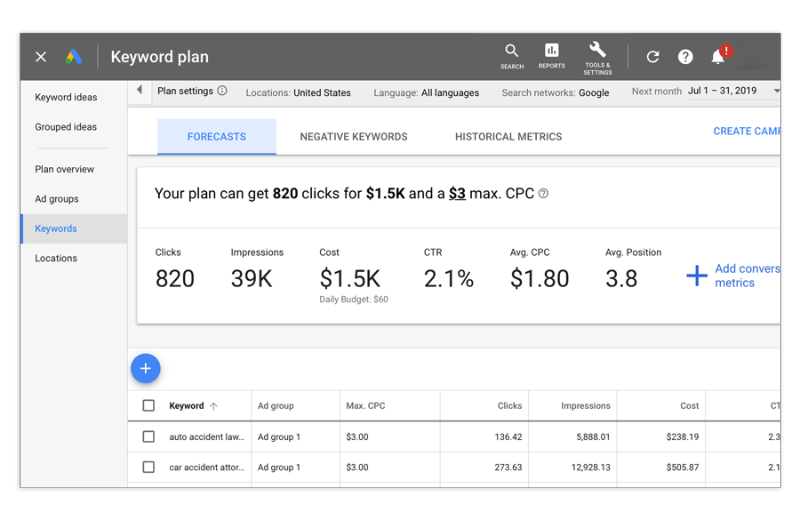Open Ad groups in sidebar
The image size is (800, 520).
[57, 199]
